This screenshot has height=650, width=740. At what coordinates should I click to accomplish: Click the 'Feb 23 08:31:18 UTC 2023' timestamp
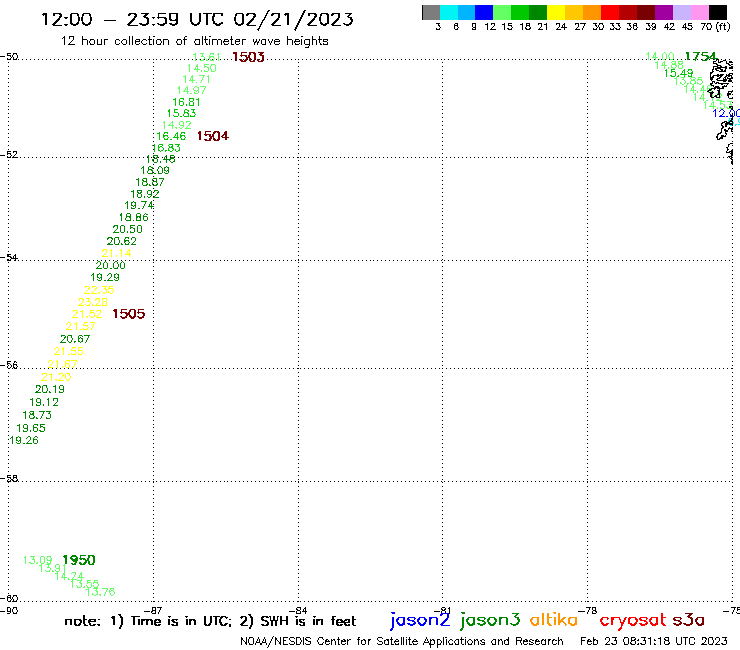point(654,641)
